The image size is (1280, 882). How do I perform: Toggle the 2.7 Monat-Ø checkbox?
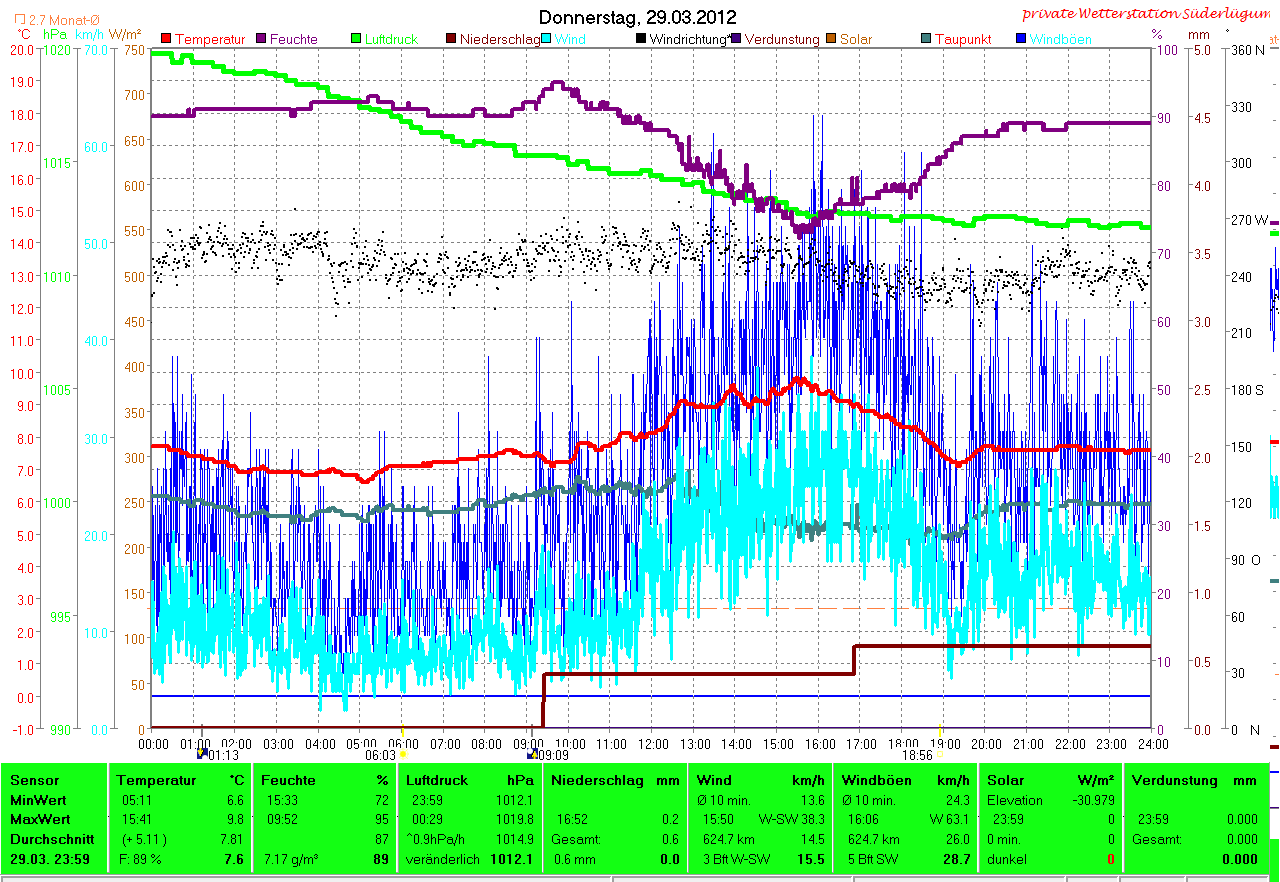click(x=21, y=20)
